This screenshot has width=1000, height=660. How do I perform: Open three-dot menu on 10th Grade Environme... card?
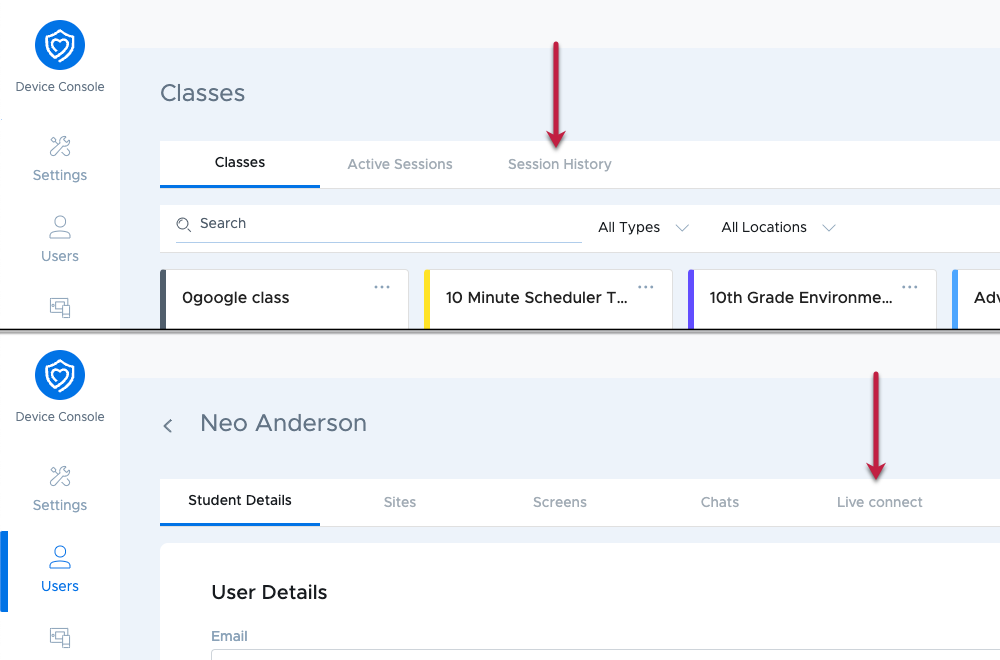point(910,287)
